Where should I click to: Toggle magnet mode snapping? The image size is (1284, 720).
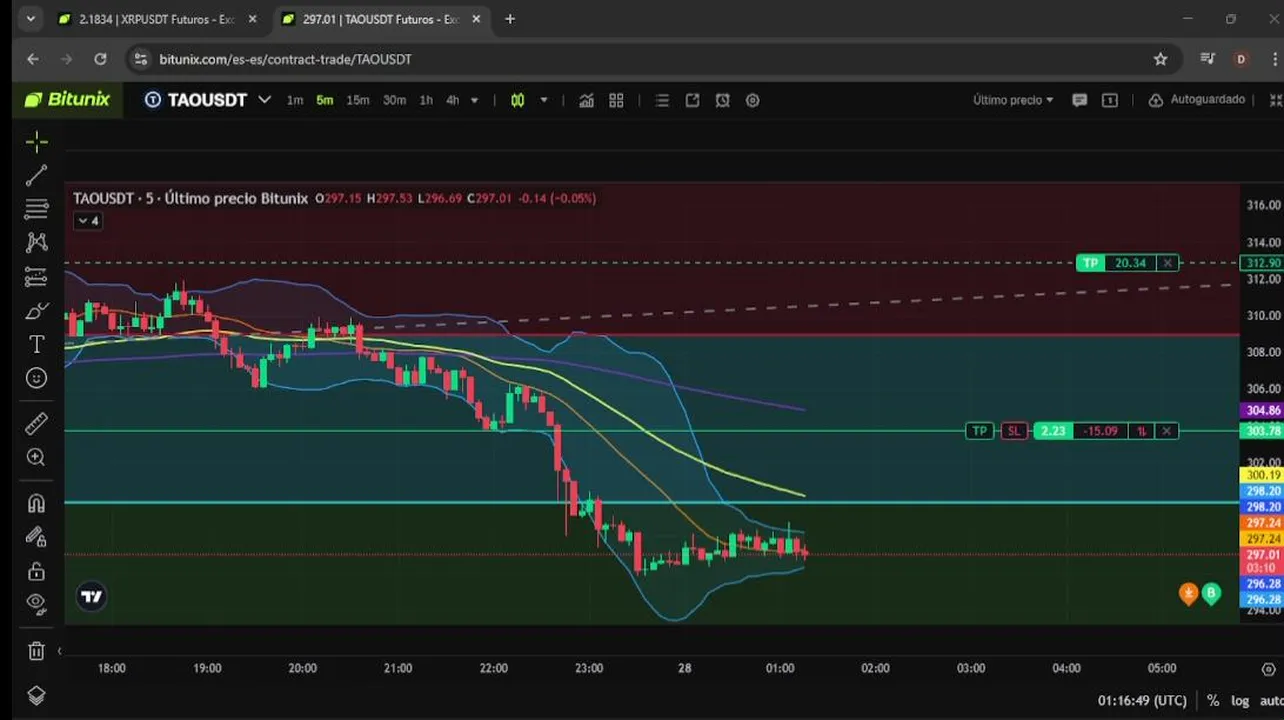coord(36,503)
